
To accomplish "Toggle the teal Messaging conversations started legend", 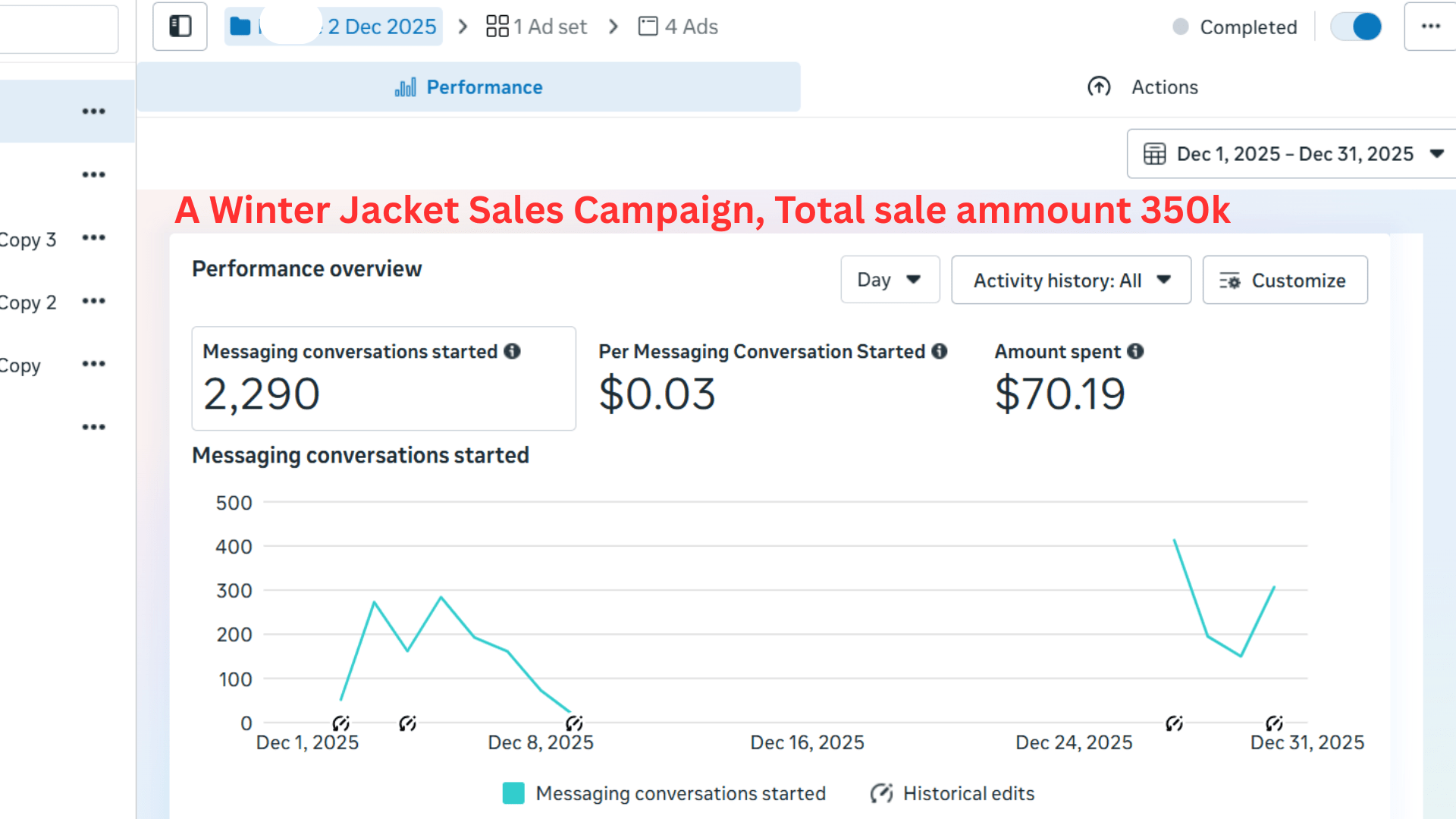I will tap(513, 793).
